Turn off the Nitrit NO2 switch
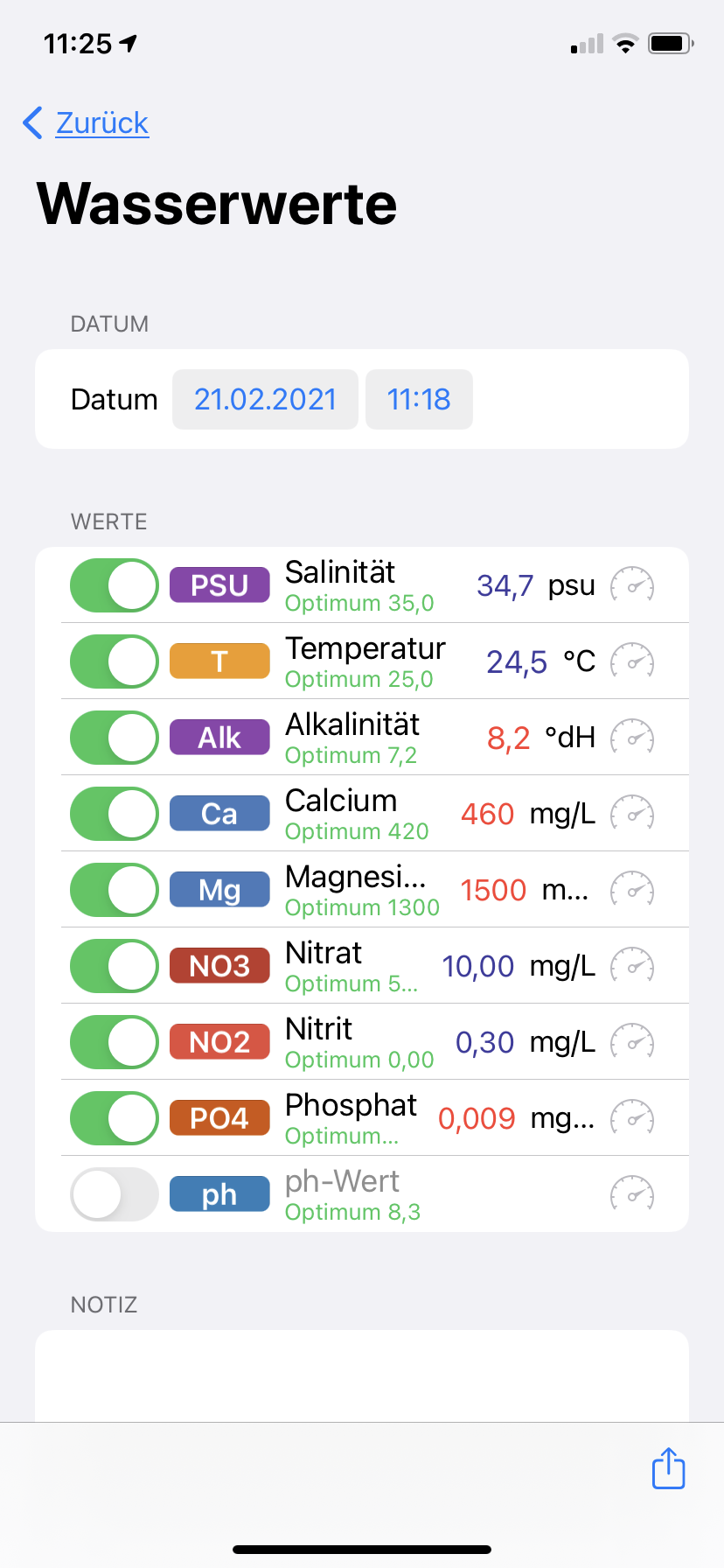The image size is (724, 1568). [x=115, y=1042]
